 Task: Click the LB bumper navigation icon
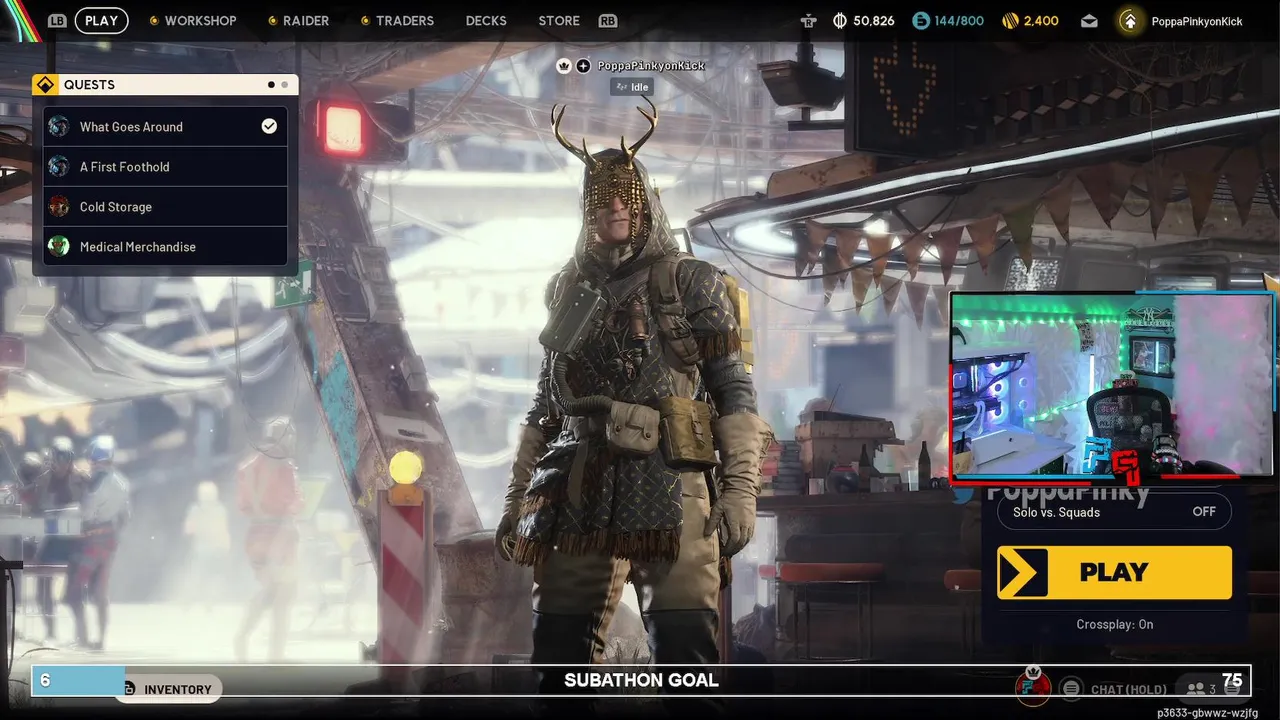(57, 20)
